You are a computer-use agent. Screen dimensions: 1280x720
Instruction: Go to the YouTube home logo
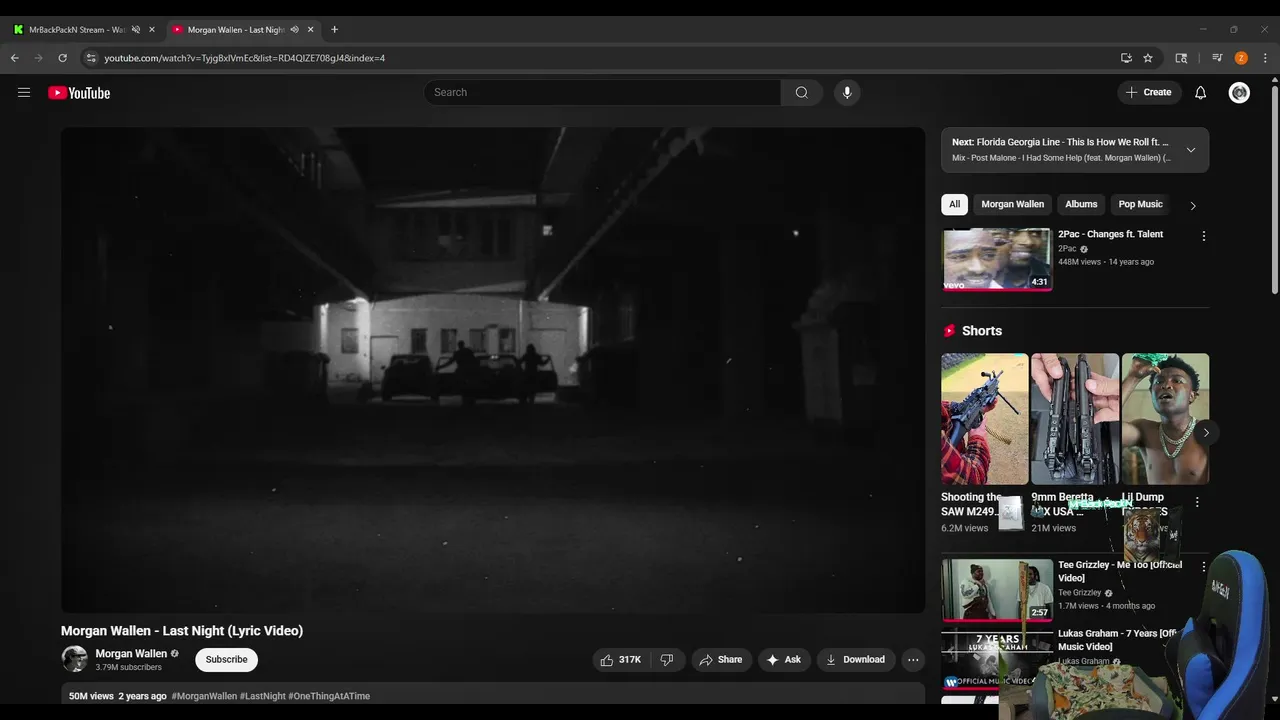pos(79,93)
